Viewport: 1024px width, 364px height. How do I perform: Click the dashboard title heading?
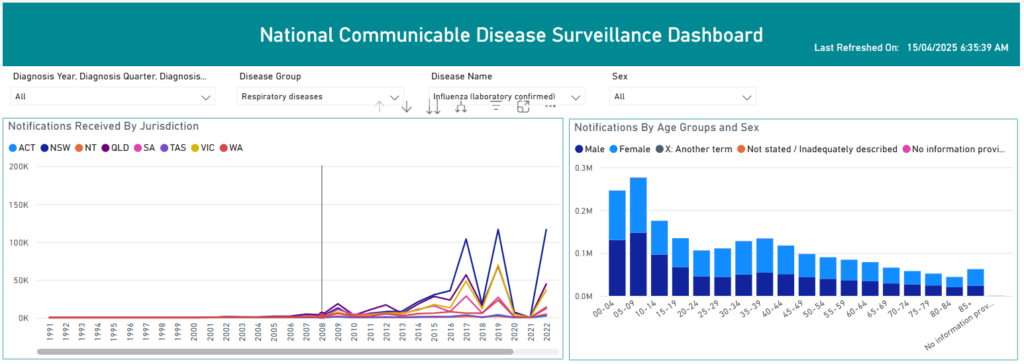(x=511, y=35)
